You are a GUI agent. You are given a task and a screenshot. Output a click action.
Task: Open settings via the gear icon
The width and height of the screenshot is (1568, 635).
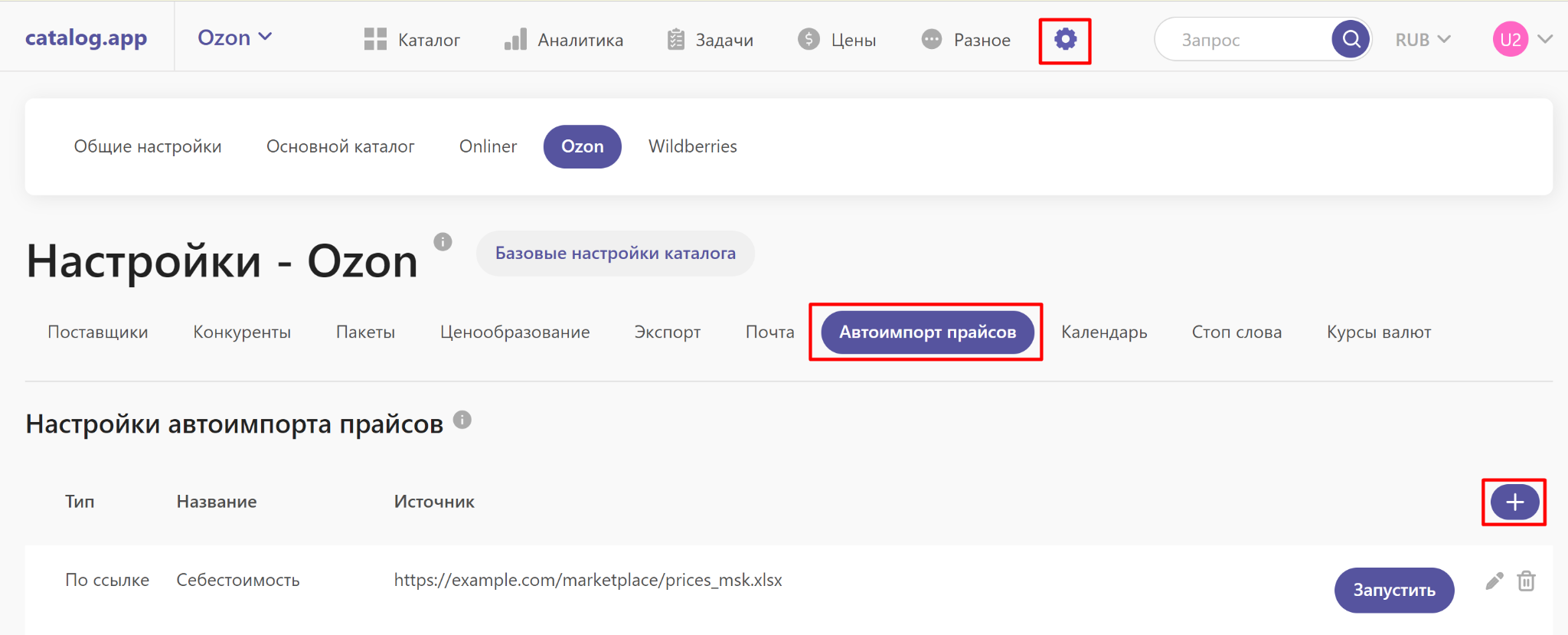1065,40
